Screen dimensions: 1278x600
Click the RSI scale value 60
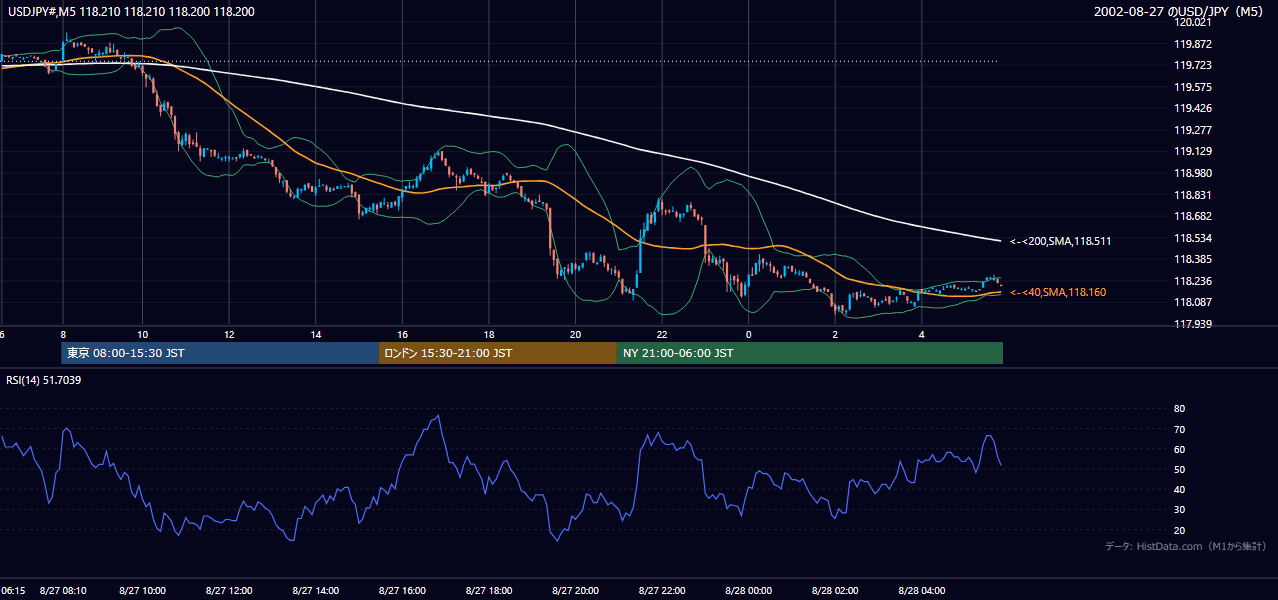(1179, 449)
